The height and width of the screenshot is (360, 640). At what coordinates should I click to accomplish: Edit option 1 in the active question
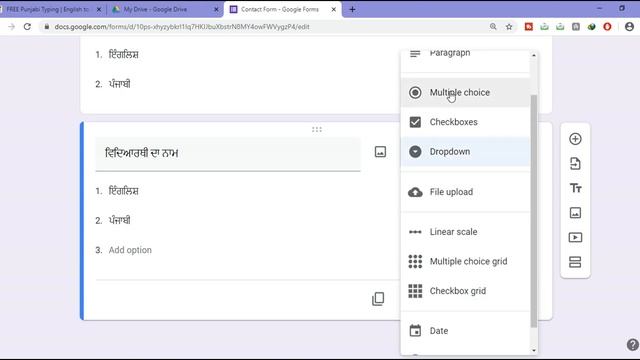123,191
